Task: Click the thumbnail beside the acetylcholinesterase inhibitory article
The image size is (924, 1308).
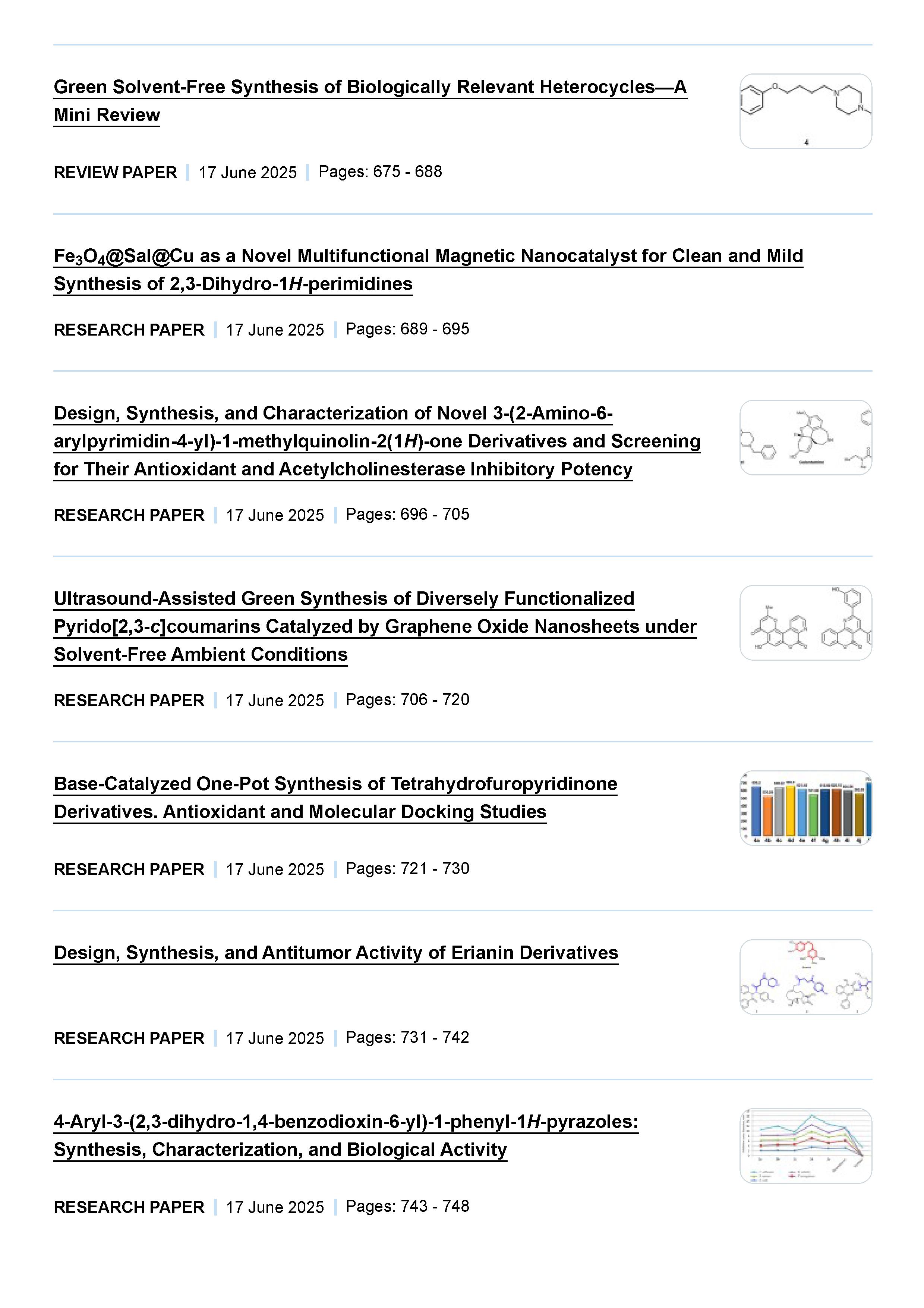Action: pyautogui.click(x=805, y=437)
